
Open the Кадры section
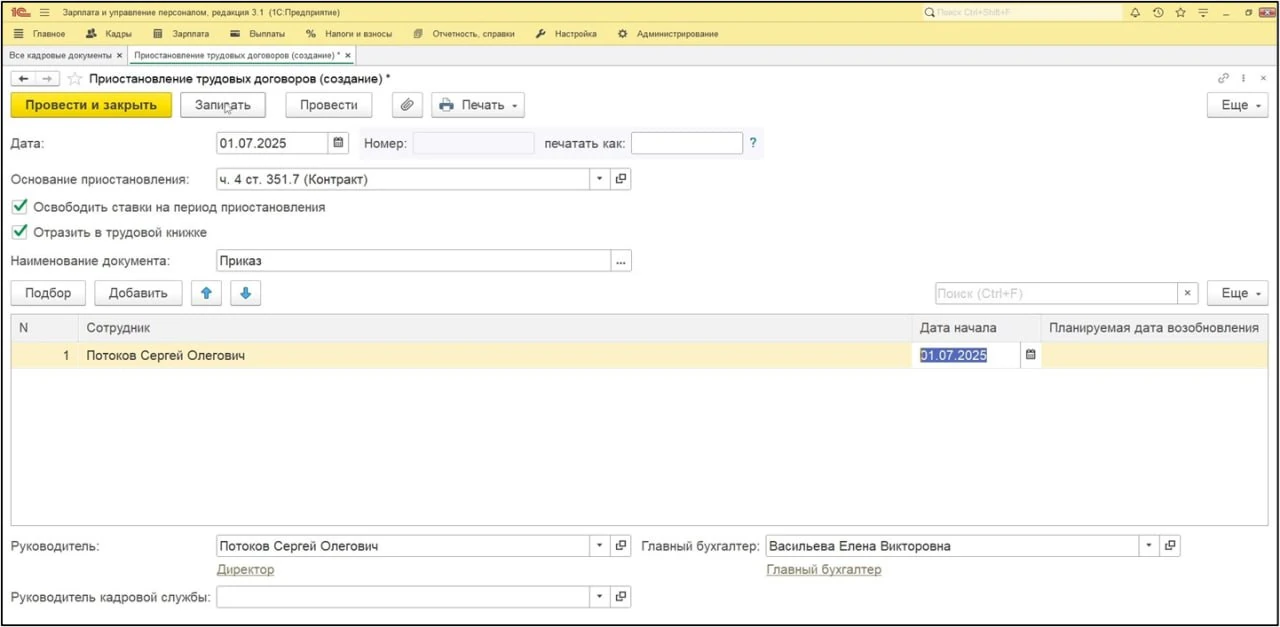[x=109, y=34]
